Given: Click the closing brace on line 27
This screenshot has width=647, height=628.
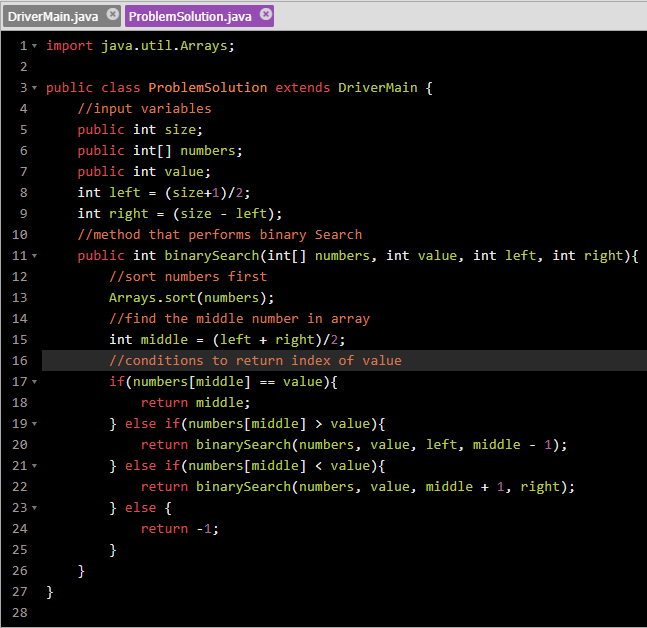Looking at the screenshot, I should [x=50, y=592].
